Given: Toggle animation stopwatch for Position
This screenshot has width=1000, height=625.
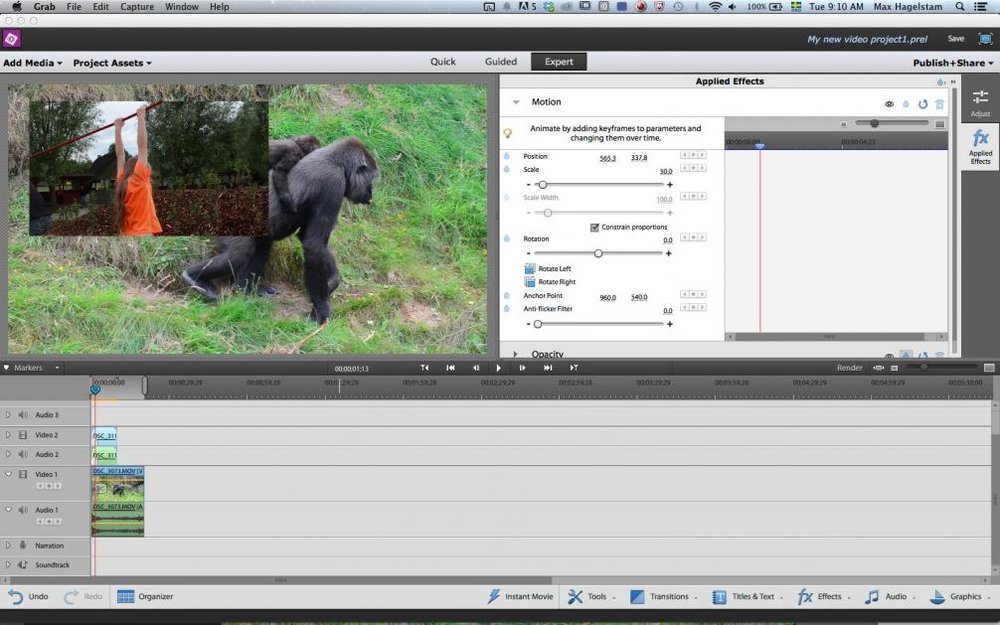Looking at the screenshot, I should [506, 156].
